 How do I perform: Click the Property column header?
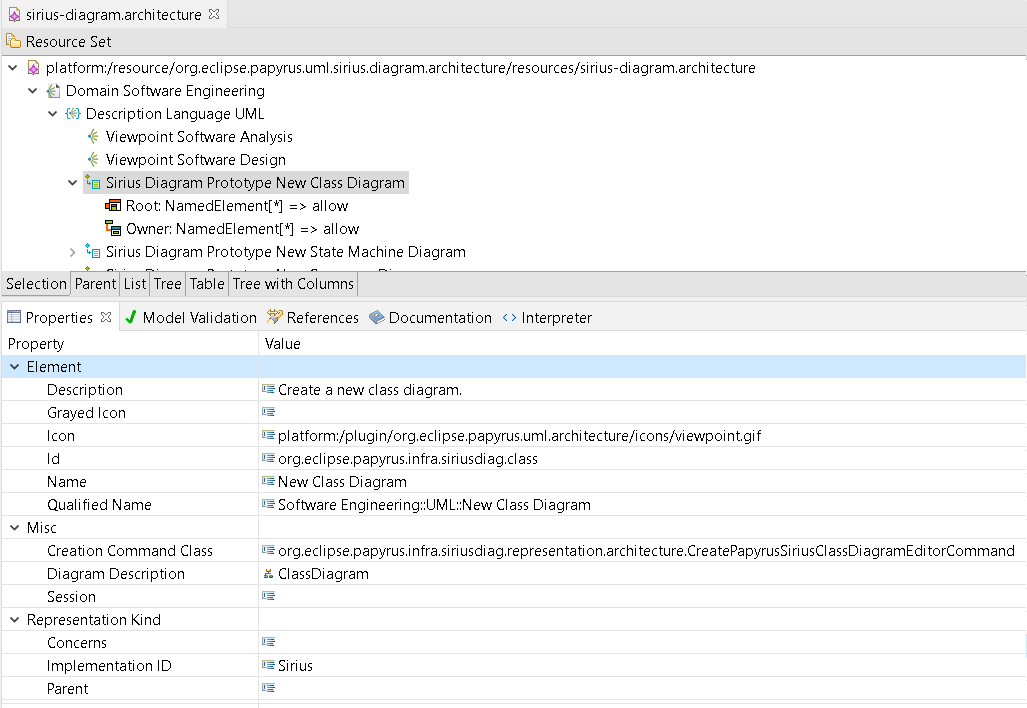pos(130,344)
